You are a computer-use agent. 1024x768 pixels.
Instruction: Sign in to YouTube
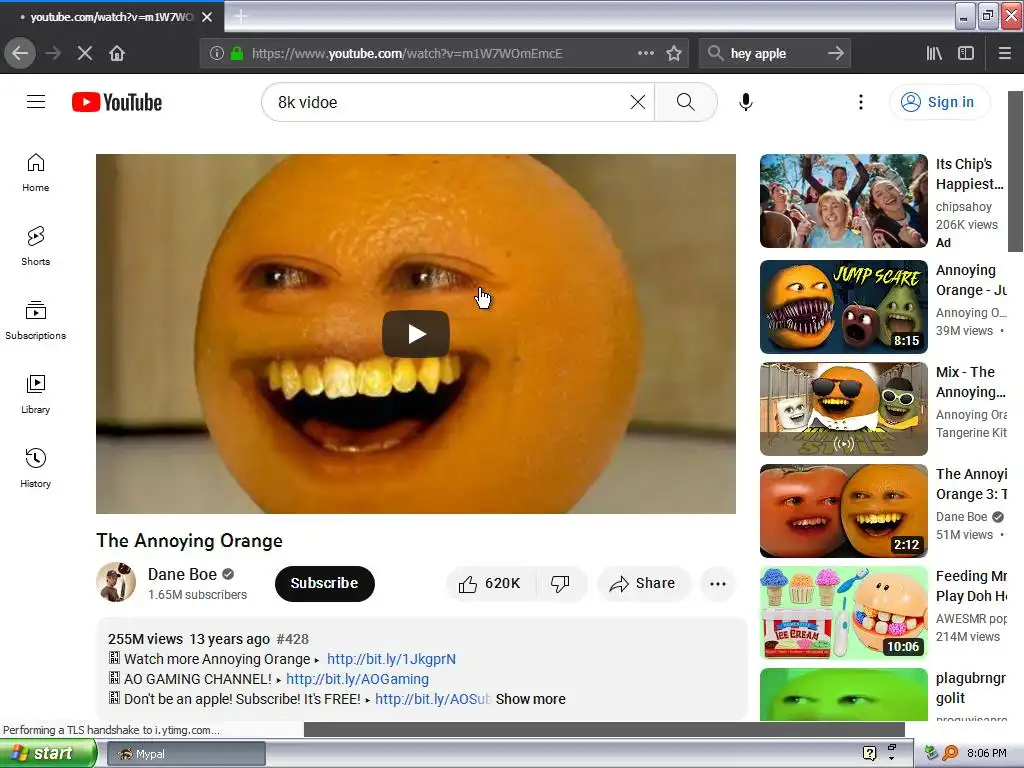click(x=939, y=102)
